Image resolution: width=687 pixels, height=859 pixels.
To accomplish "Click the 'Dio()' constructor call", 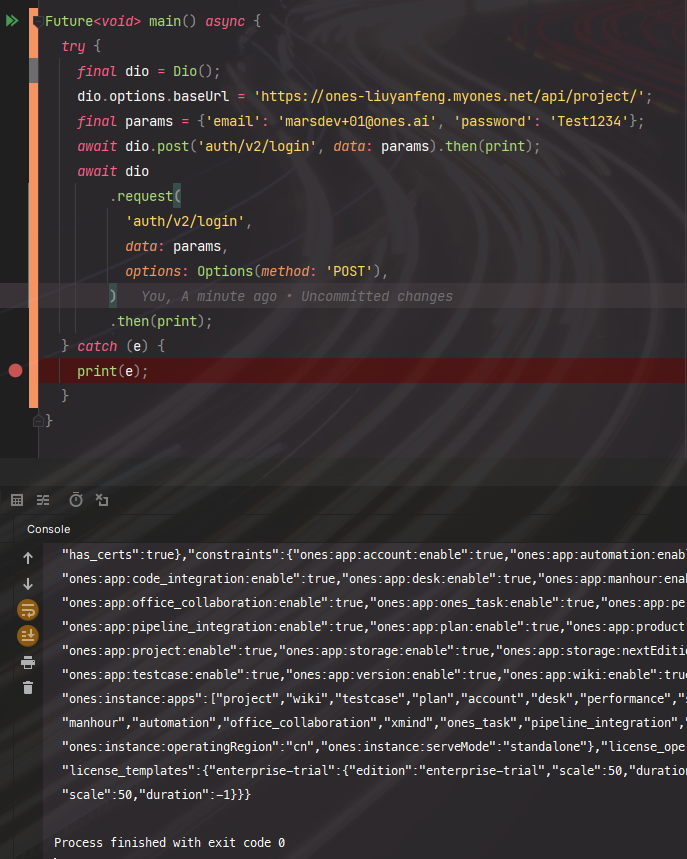I will (192, 71).
